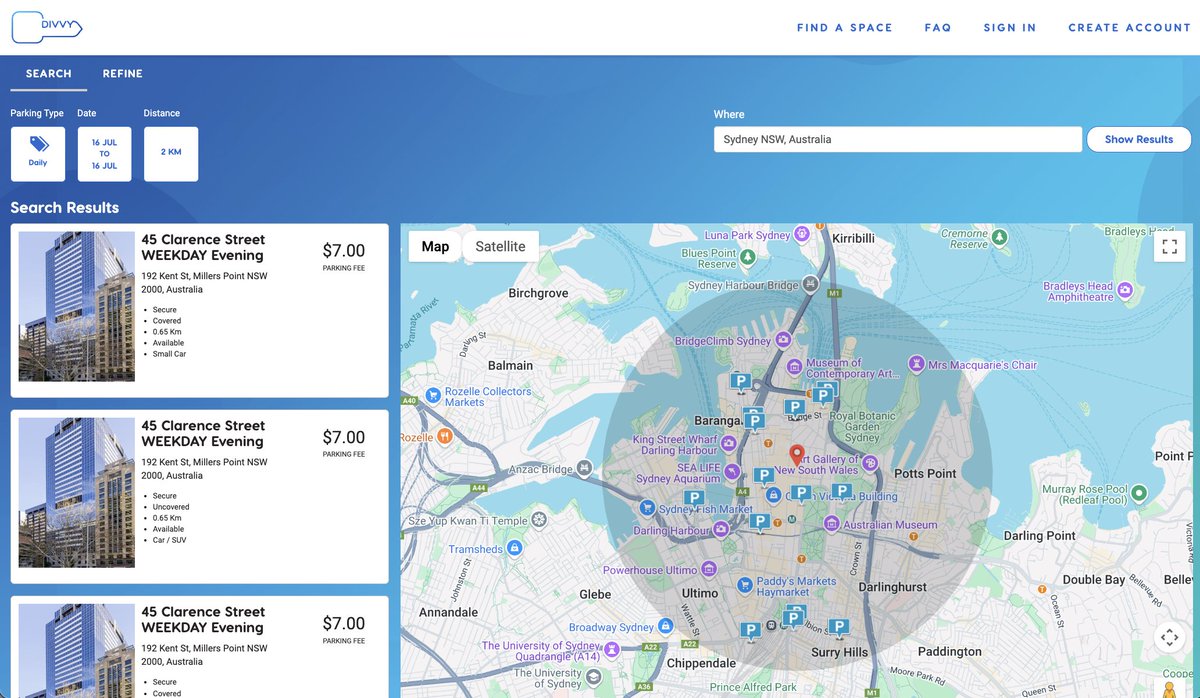Click the Potts Point map label
Screen dimensions: 1200x698
point(925,473)
